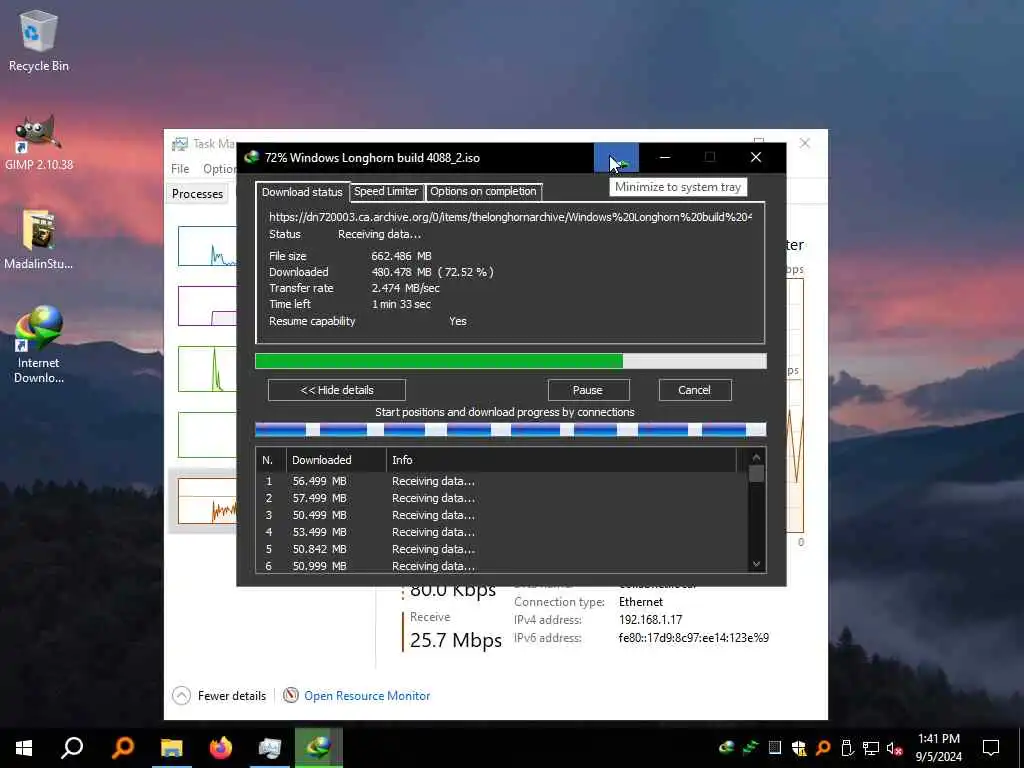
Task: Select connection row 3 with 50.499 MB
Action: [x=503, y=515]
